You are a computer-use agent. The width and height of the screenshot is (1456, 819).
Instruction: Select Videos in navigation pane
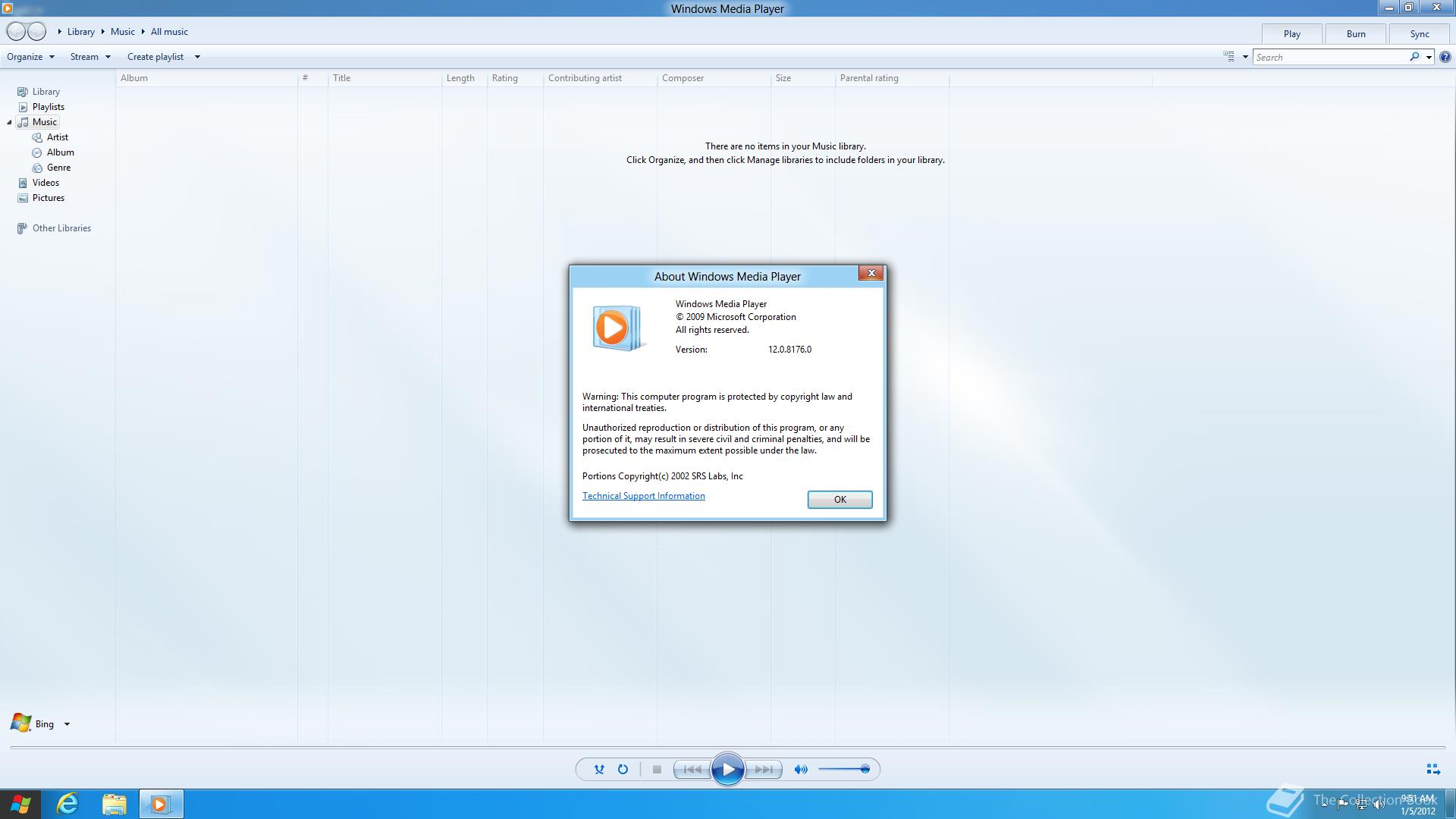pyautogui.click(x=45, y=183)
